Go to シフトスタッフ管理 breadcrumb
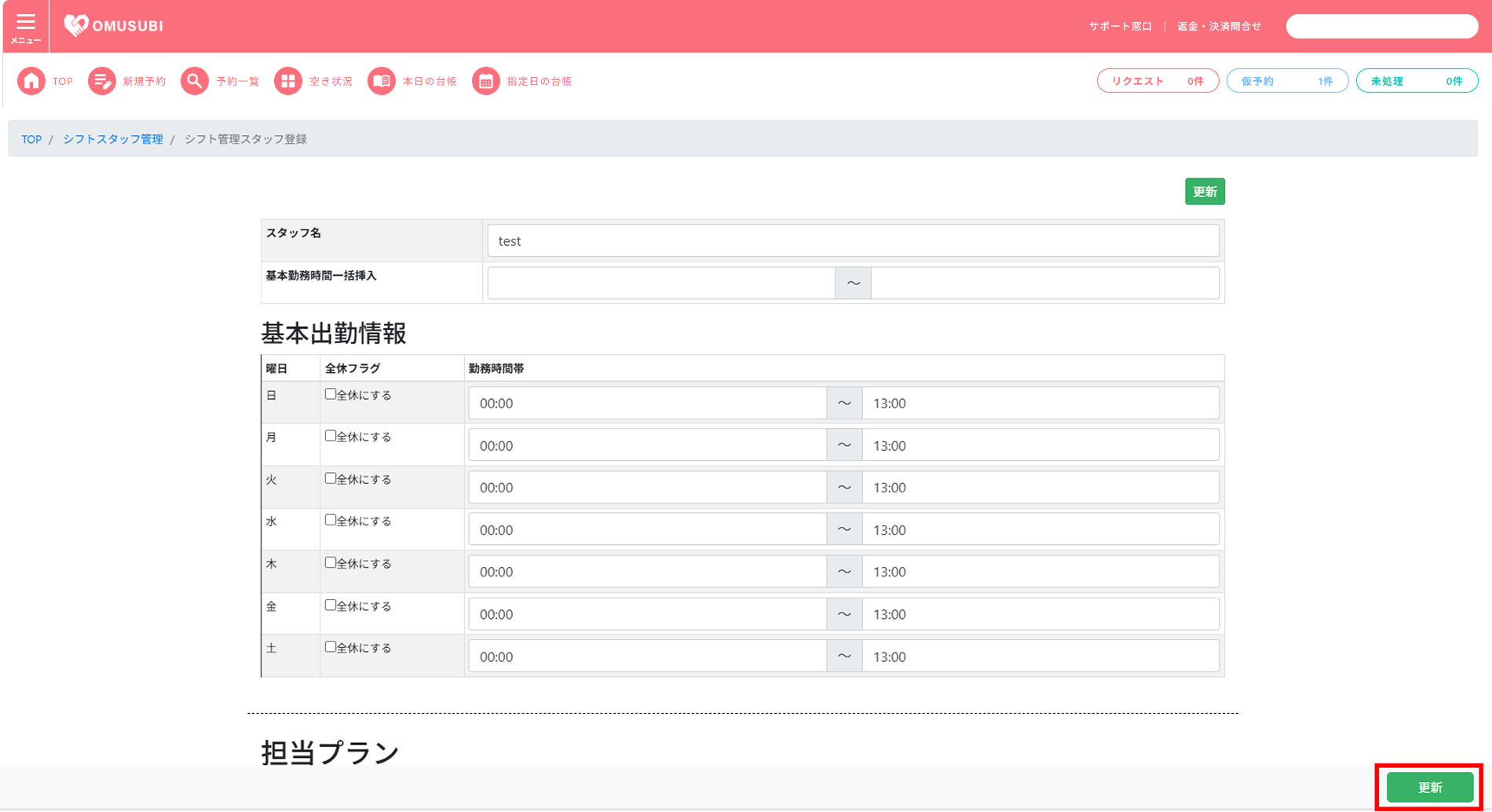The image size is (1492, 812). (113, 139)
